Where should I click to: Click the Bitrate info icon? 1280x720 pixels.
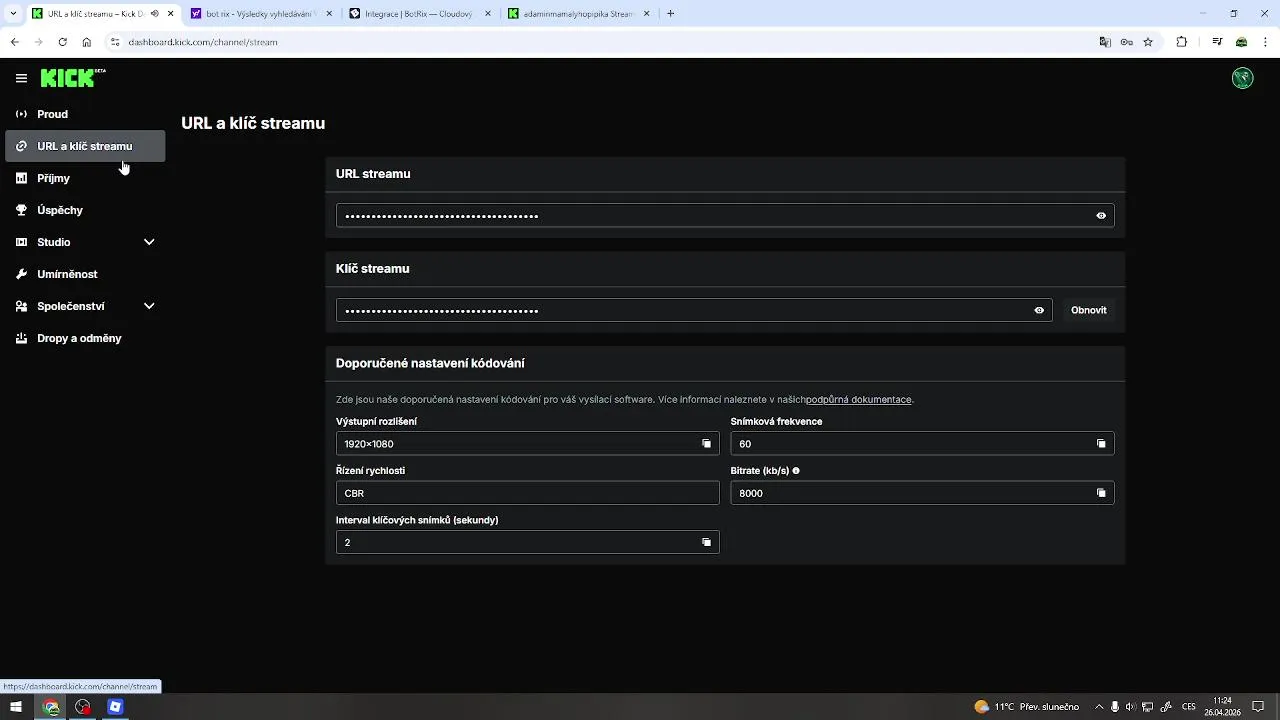tap(796, 470)
